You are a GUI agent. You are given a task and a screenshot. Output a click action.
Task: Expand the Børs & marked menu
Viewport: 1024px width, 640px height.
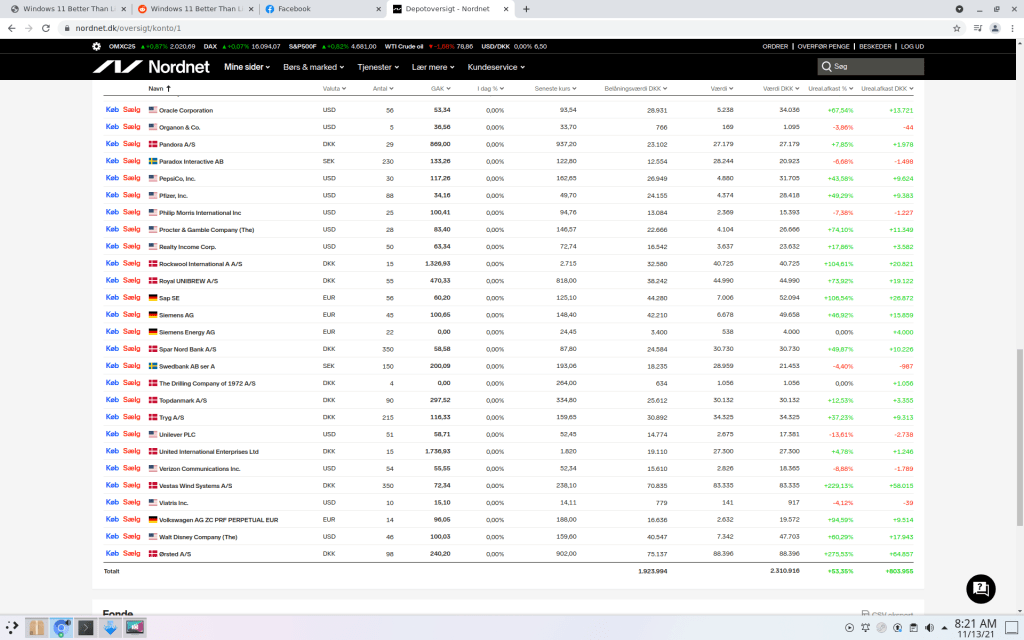pyautogui.click(x=313, y=67)
